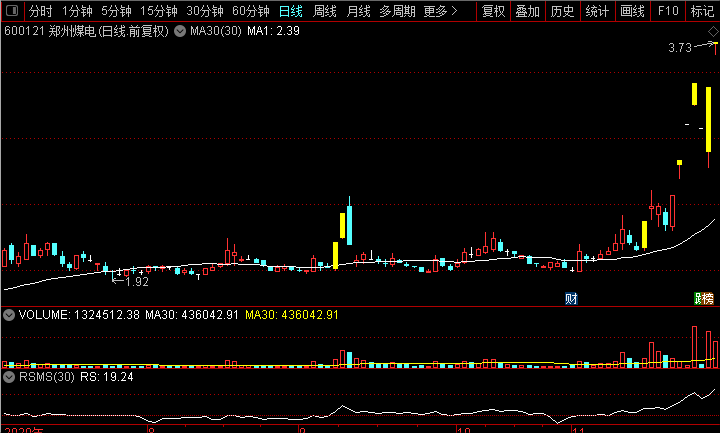Click the RS: 19.24 value label

(107, 377)
